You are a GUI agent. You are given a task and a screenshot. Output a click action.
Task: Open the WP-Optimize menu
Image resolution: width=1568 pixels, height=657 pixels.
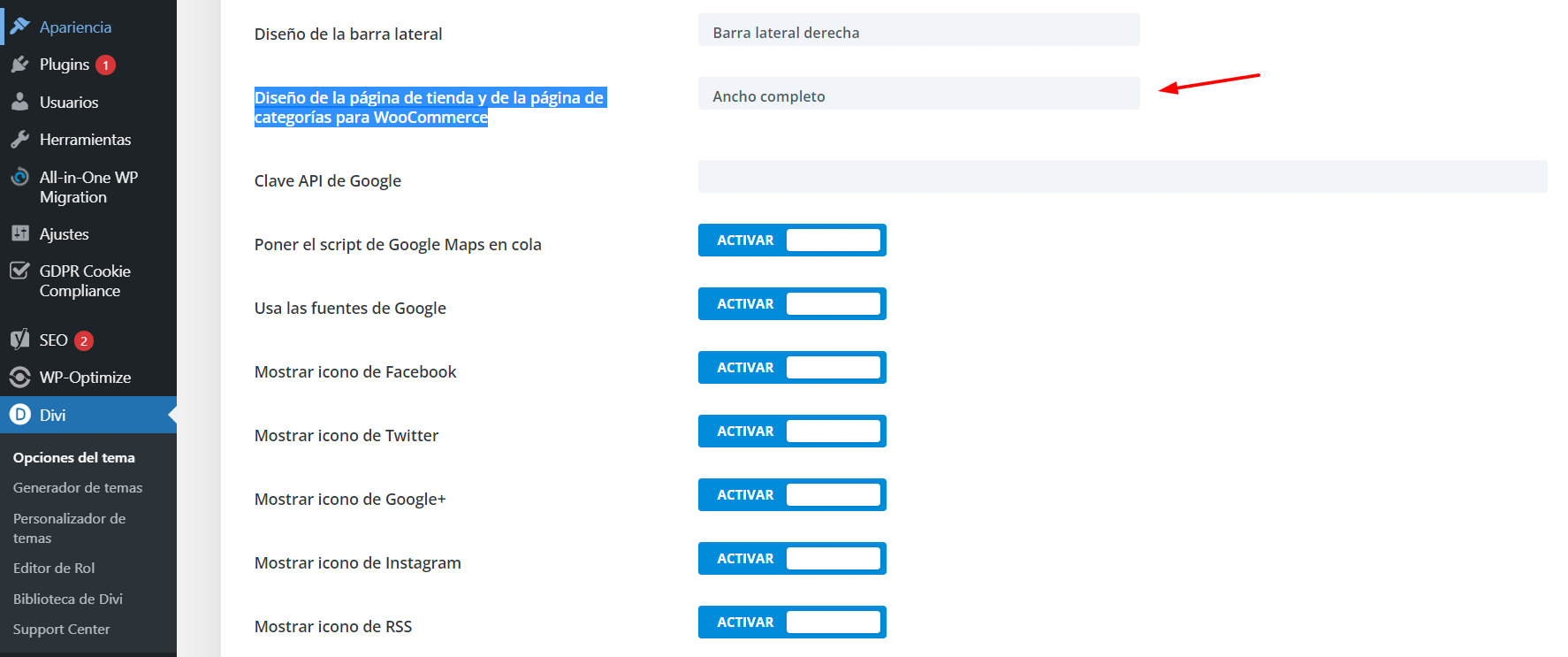(88, 378)
